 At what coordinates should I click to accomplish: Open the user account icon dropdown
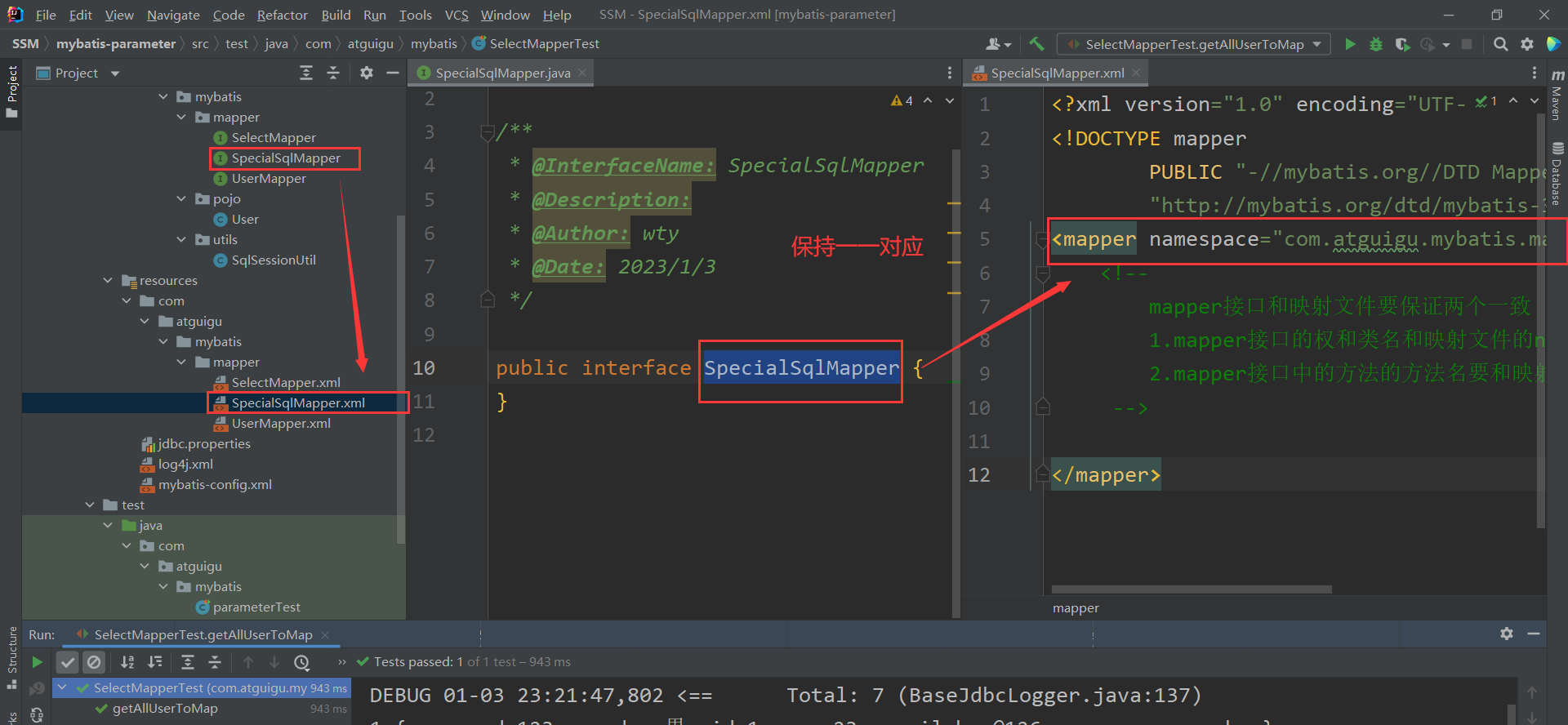pos(998,44)
